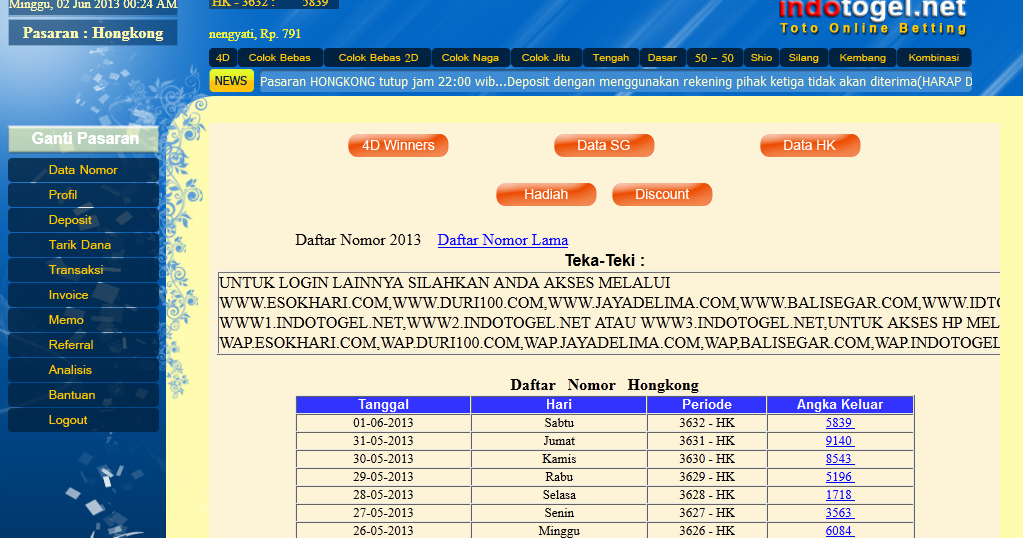The width and height of the screenshot is (1023, 538).
Task: Open the Kombinasi tab
Action: click(934, 58)
